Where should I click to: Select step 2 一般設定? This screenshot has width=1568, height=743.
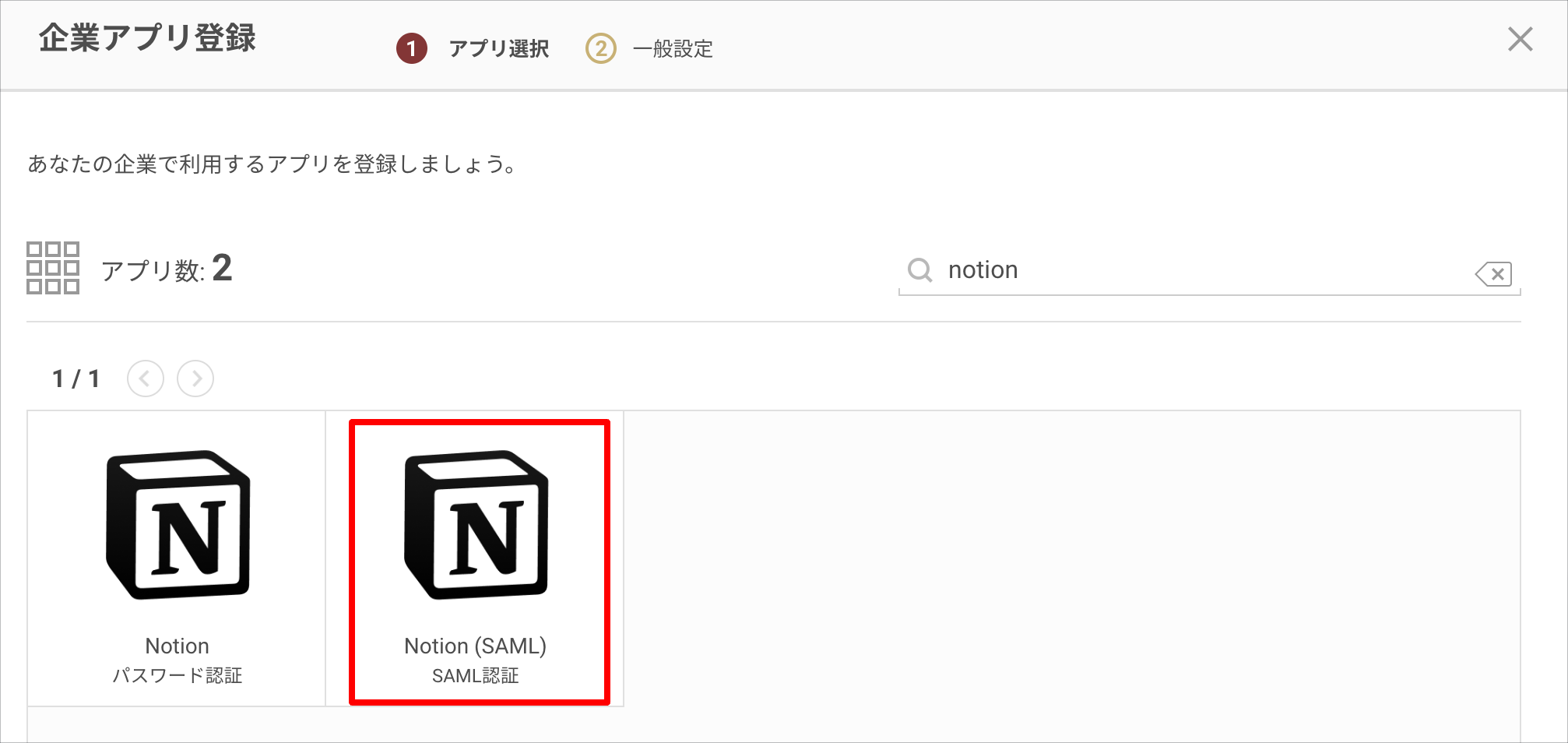tap(649, 48)
